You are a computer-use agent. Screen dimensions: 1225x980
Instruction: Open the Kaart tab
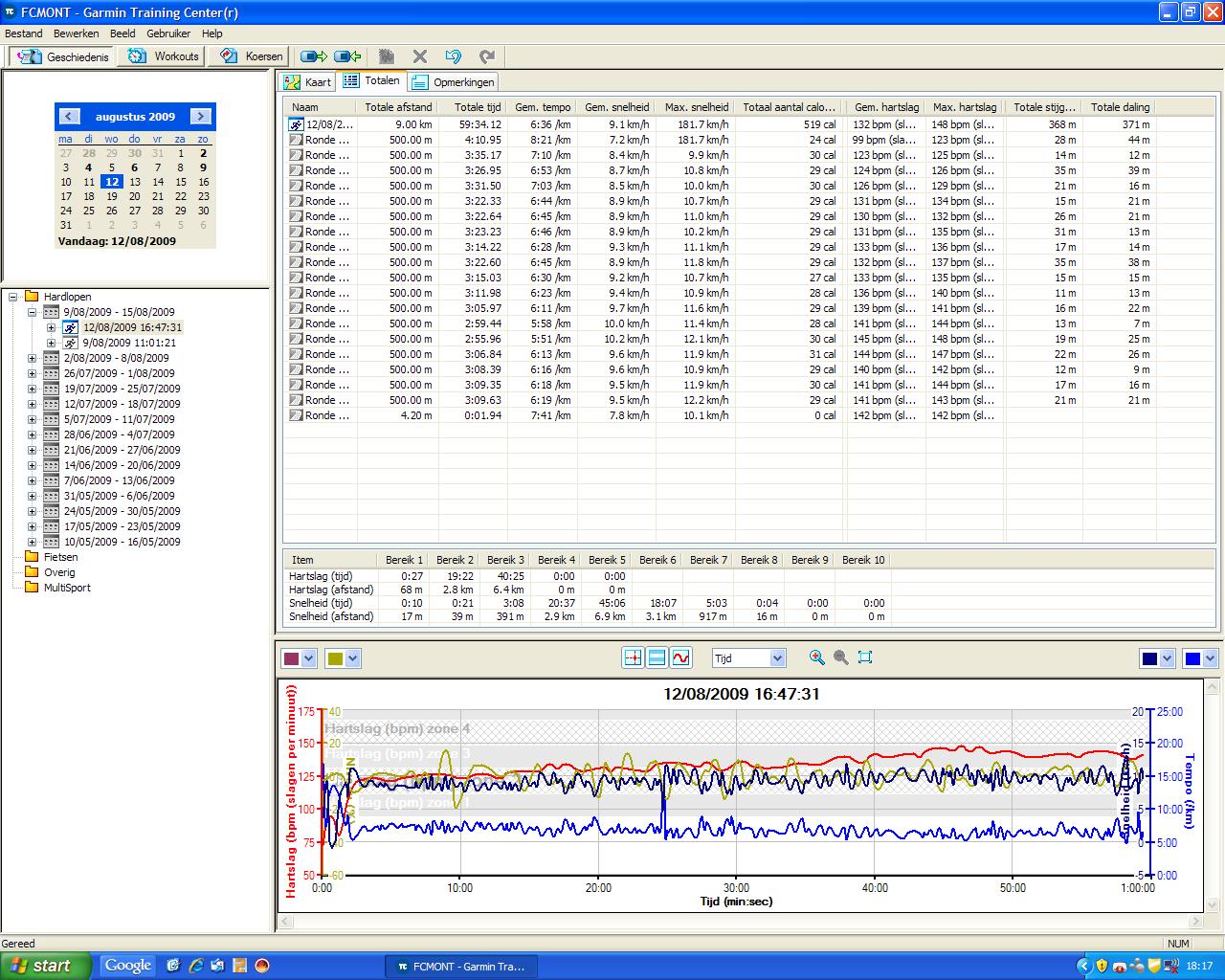tap(307, 82)
